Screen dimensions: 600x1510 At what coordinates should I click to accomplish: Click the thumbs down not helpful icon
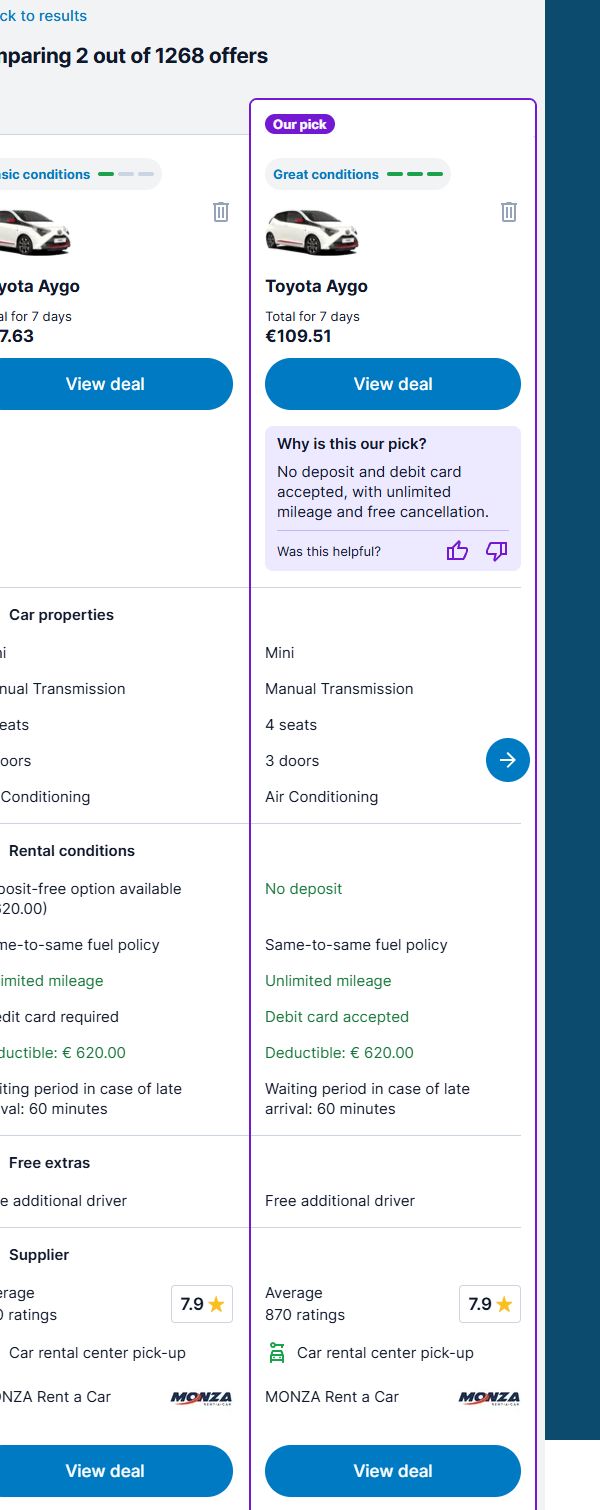(x=497, y=551)
